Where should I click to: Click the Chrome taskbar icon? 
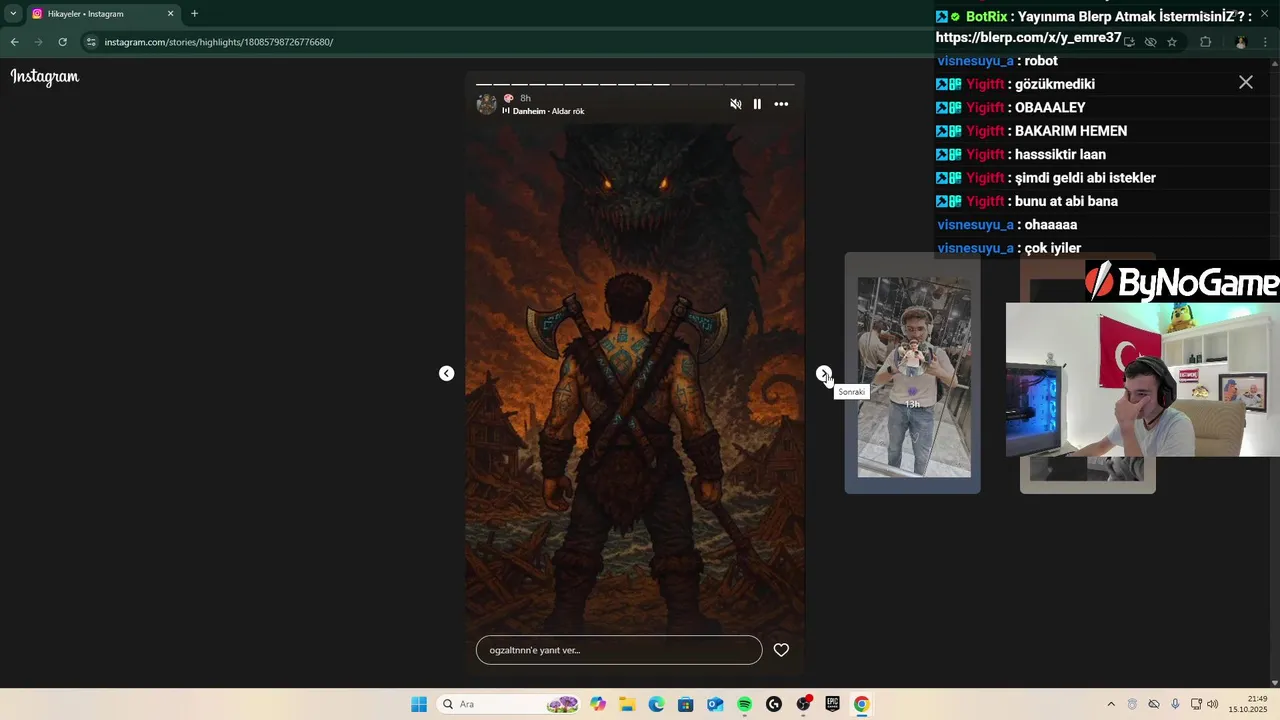861,704
